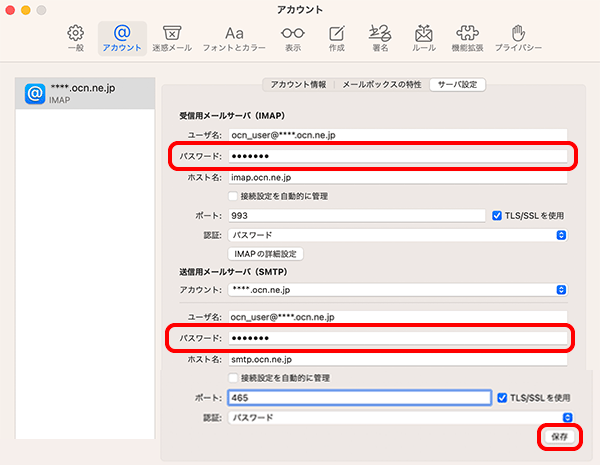600x465 pixels.
Task: Open Fonts and Colors (フォントとカラー) pane
Action: (x=234, y=38)
